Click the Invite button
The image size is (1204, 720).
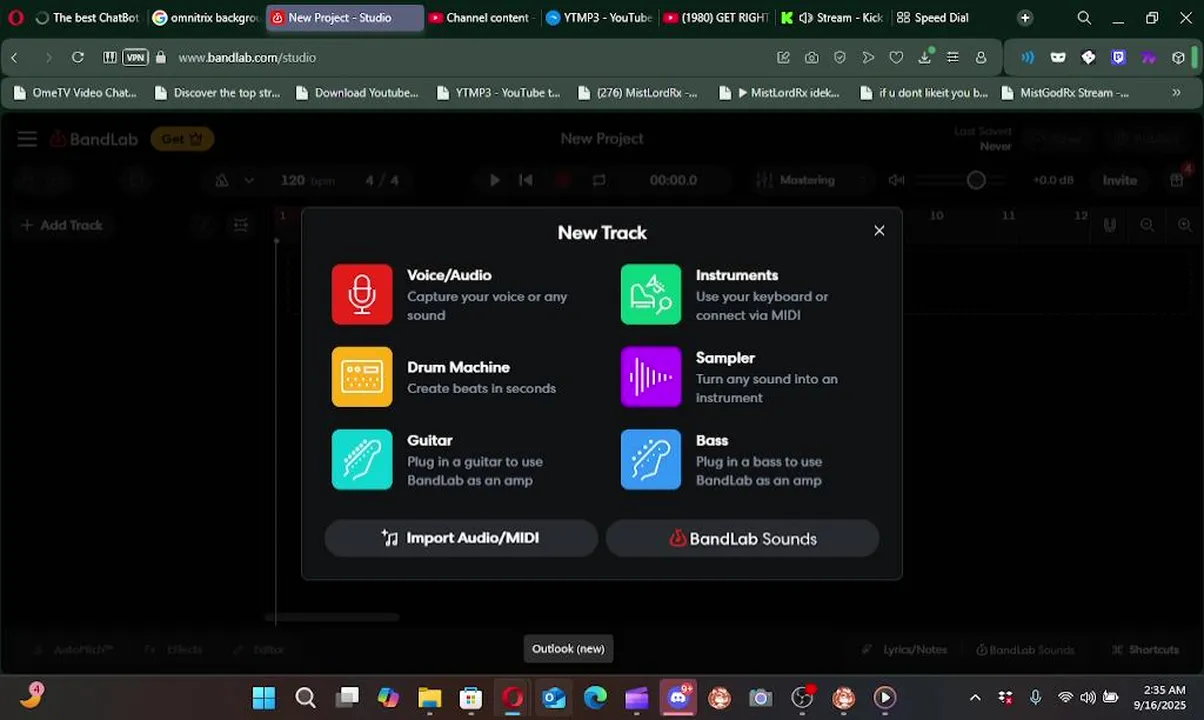tap(1120, 180)
